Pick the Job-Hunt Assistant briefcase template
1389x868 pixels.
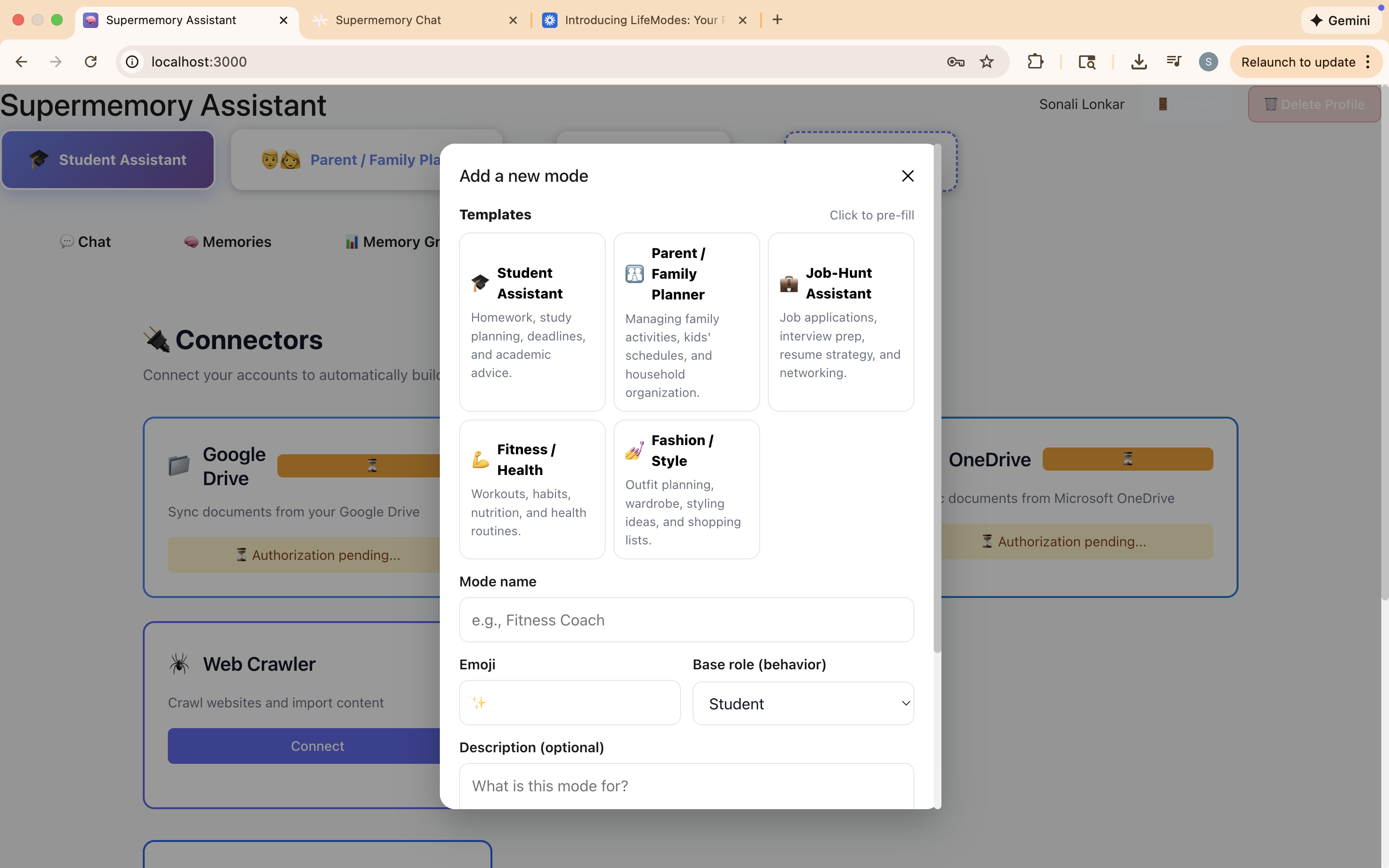point(840,322)
